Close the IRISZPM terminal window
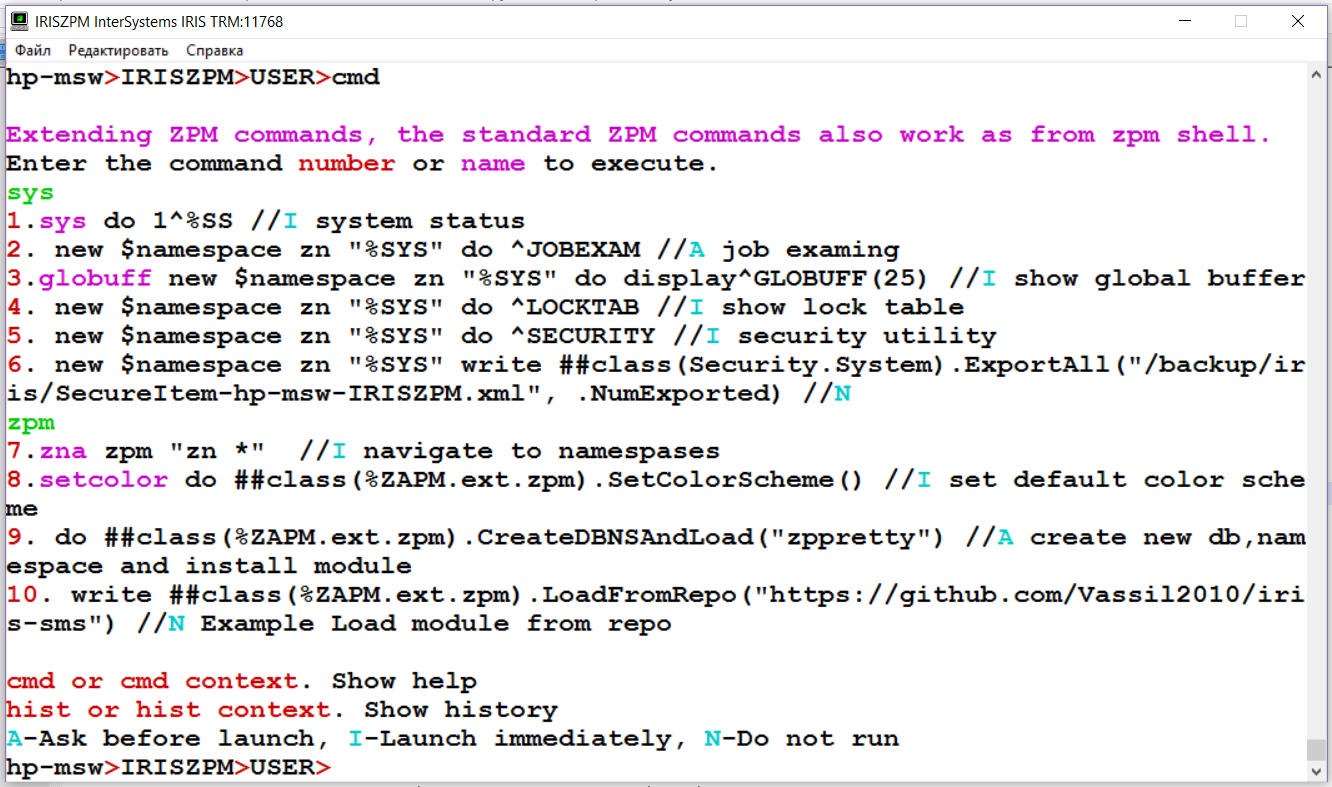Image resolution: width=1332 pixels, height=787 pixels. (x=1297, y=21)
